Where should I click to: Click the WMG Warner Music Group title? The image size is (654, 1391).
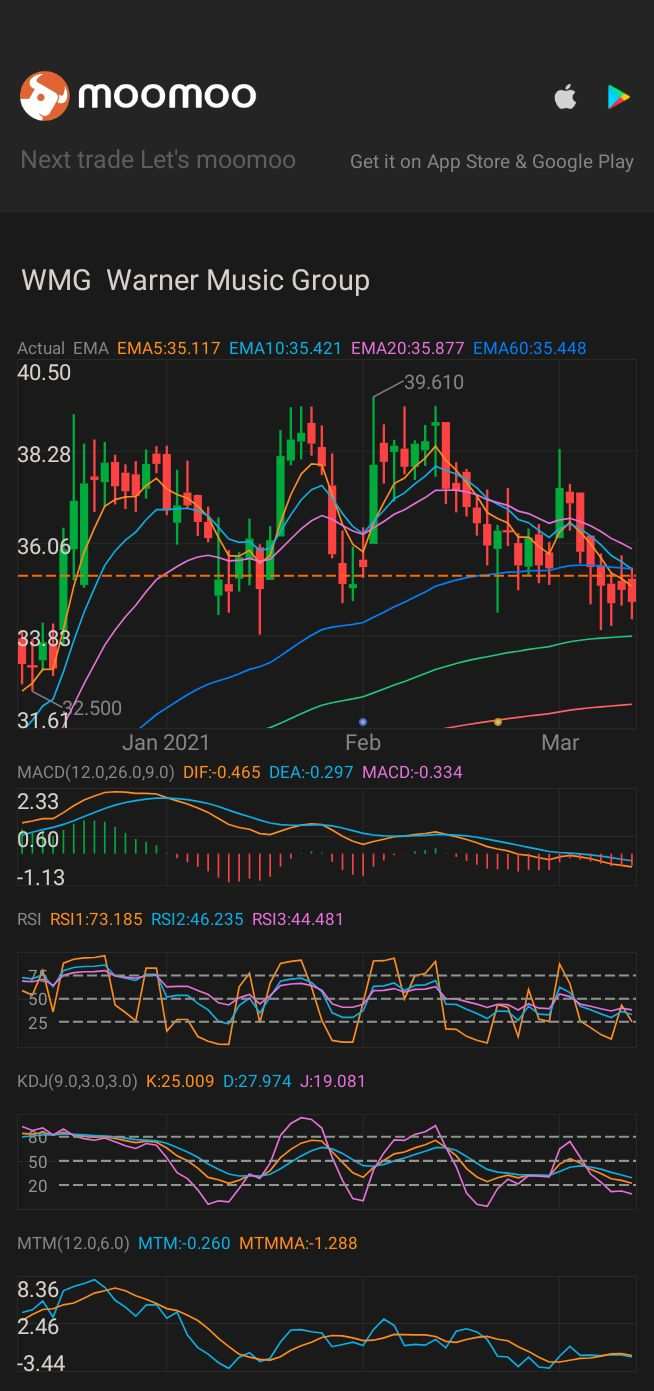(x=196, y=280)
